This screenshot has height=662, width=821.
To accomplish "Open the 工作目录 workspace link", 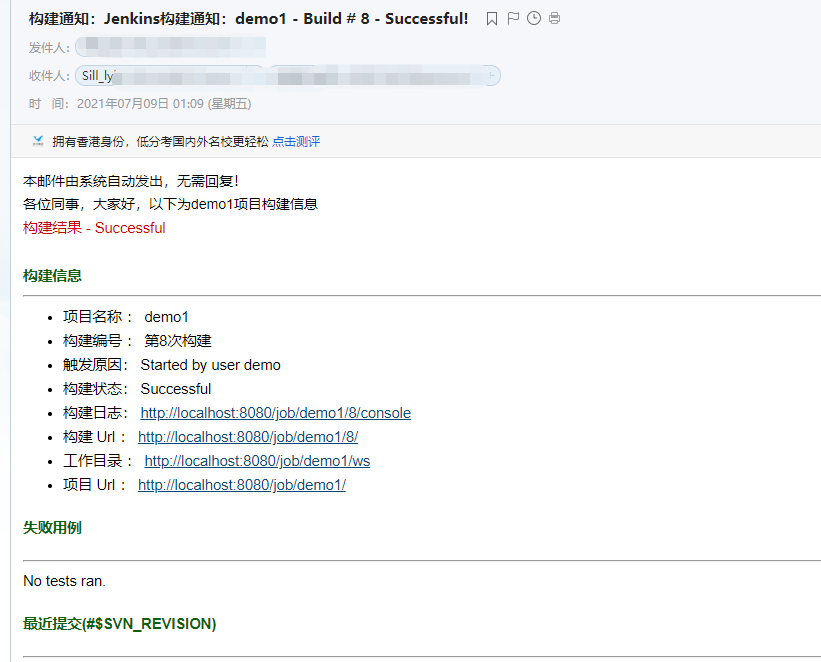I will [x=257, y=461].
